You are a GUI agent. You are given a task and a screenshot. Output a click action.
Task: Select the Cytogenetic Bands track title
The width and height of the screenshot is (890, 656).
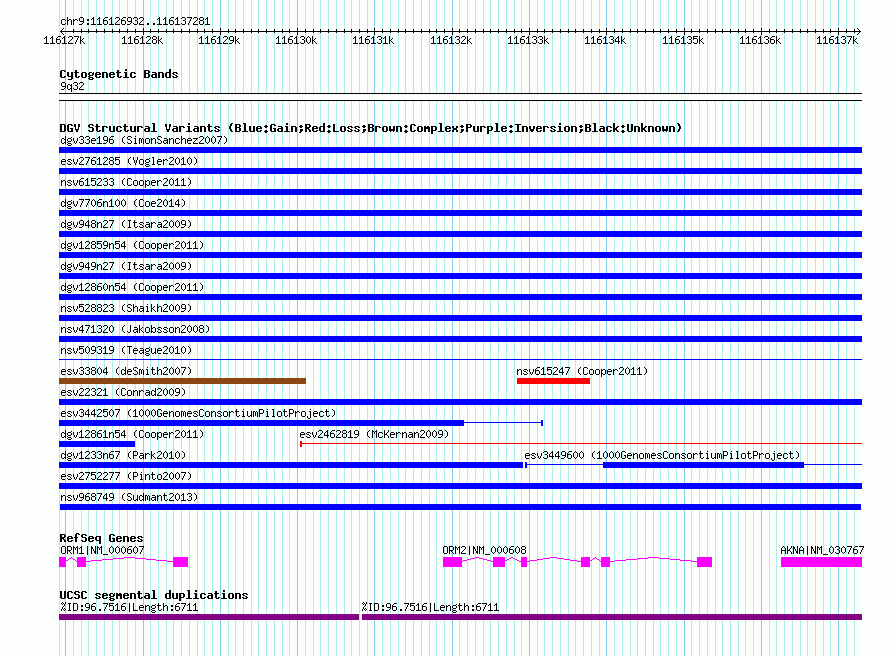point(119,74)
